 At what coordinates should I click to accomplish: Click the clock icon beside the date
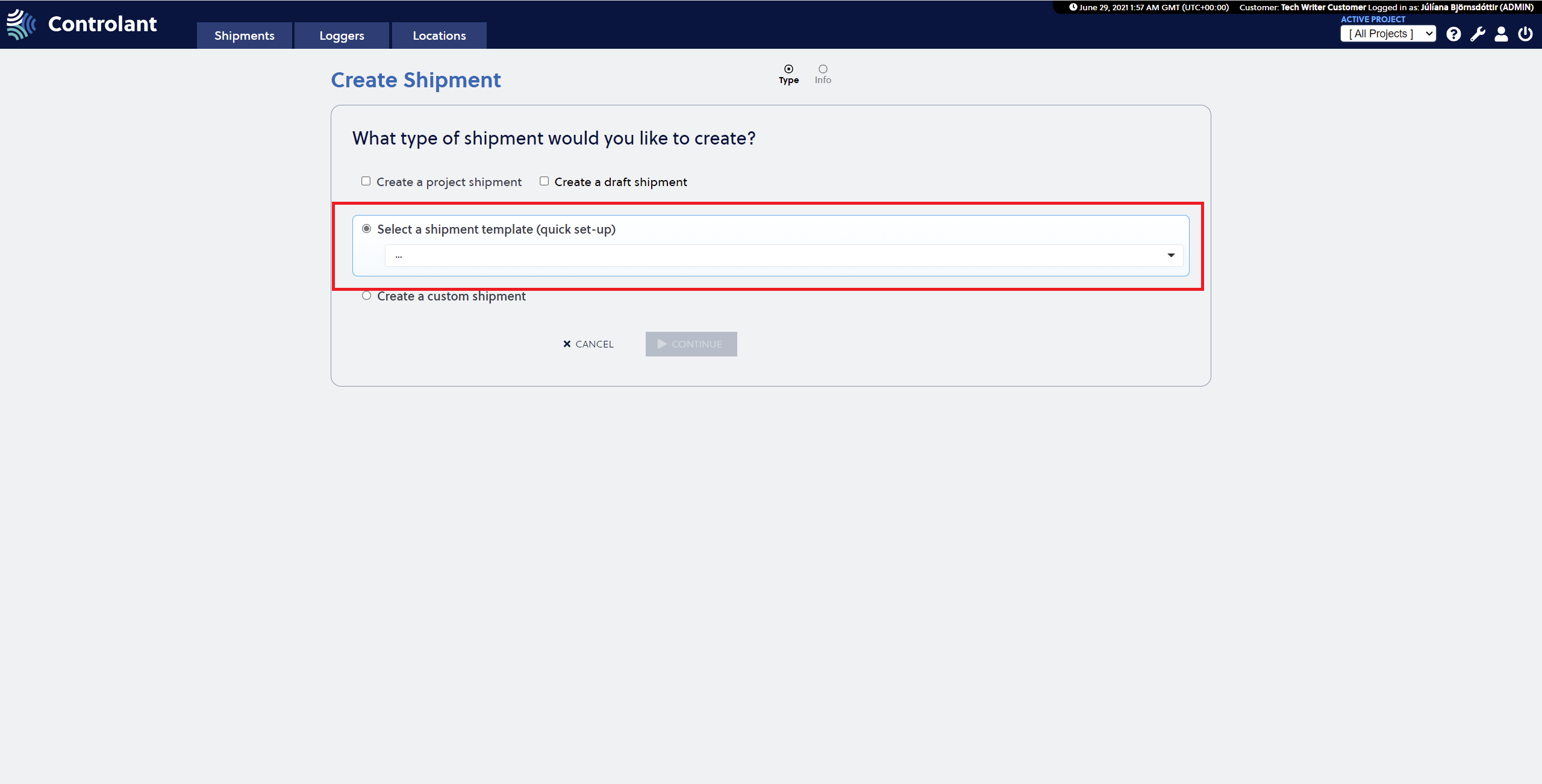tap(1073, 7)
